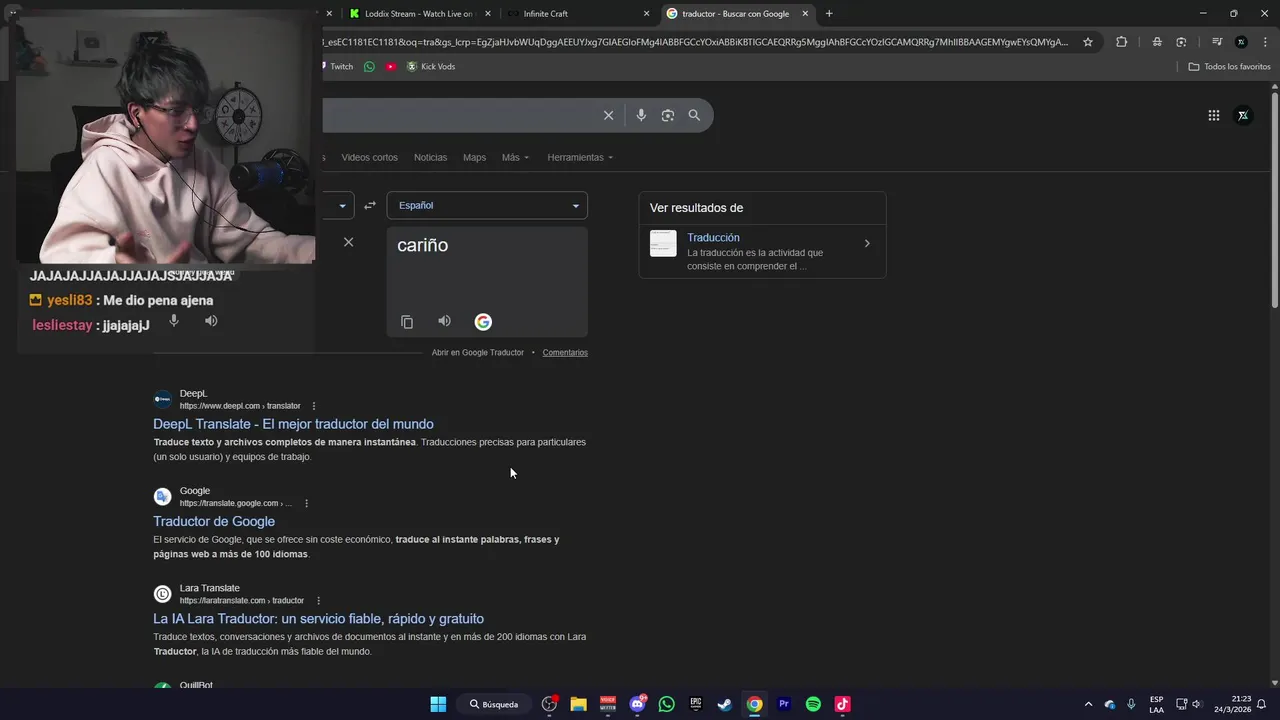This screenshot has width=1280, height=720.
Task: Open the Google apps grid
Action: 1214,115
